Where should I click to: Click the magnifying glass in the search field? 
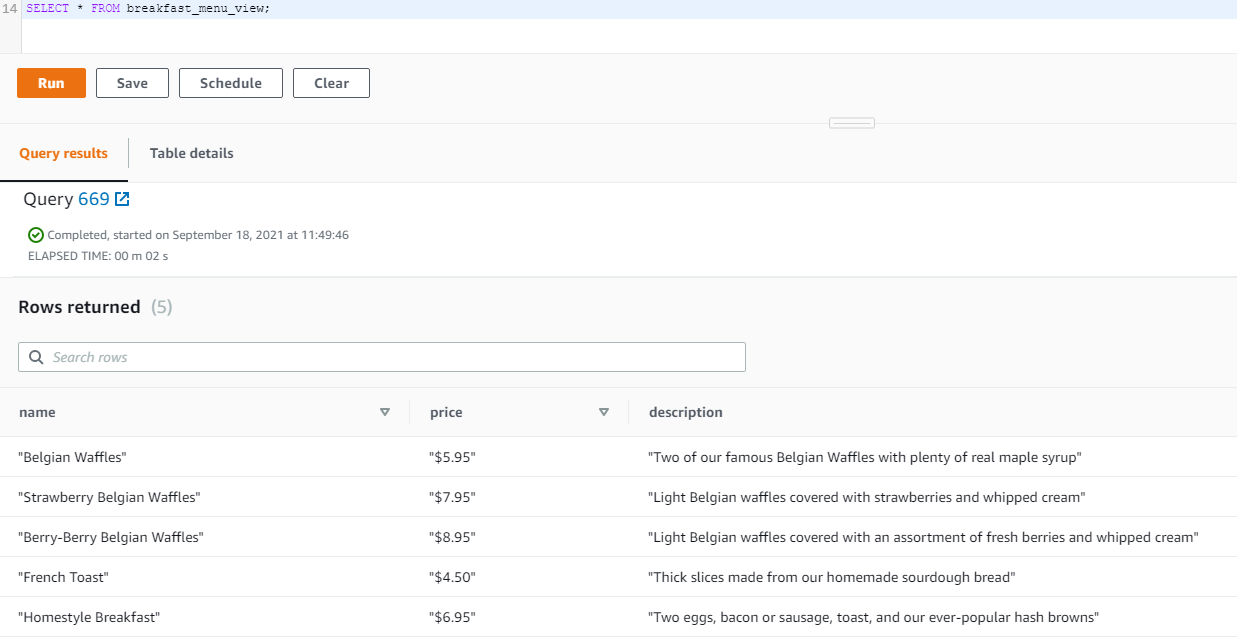click(x=37, y=357)
